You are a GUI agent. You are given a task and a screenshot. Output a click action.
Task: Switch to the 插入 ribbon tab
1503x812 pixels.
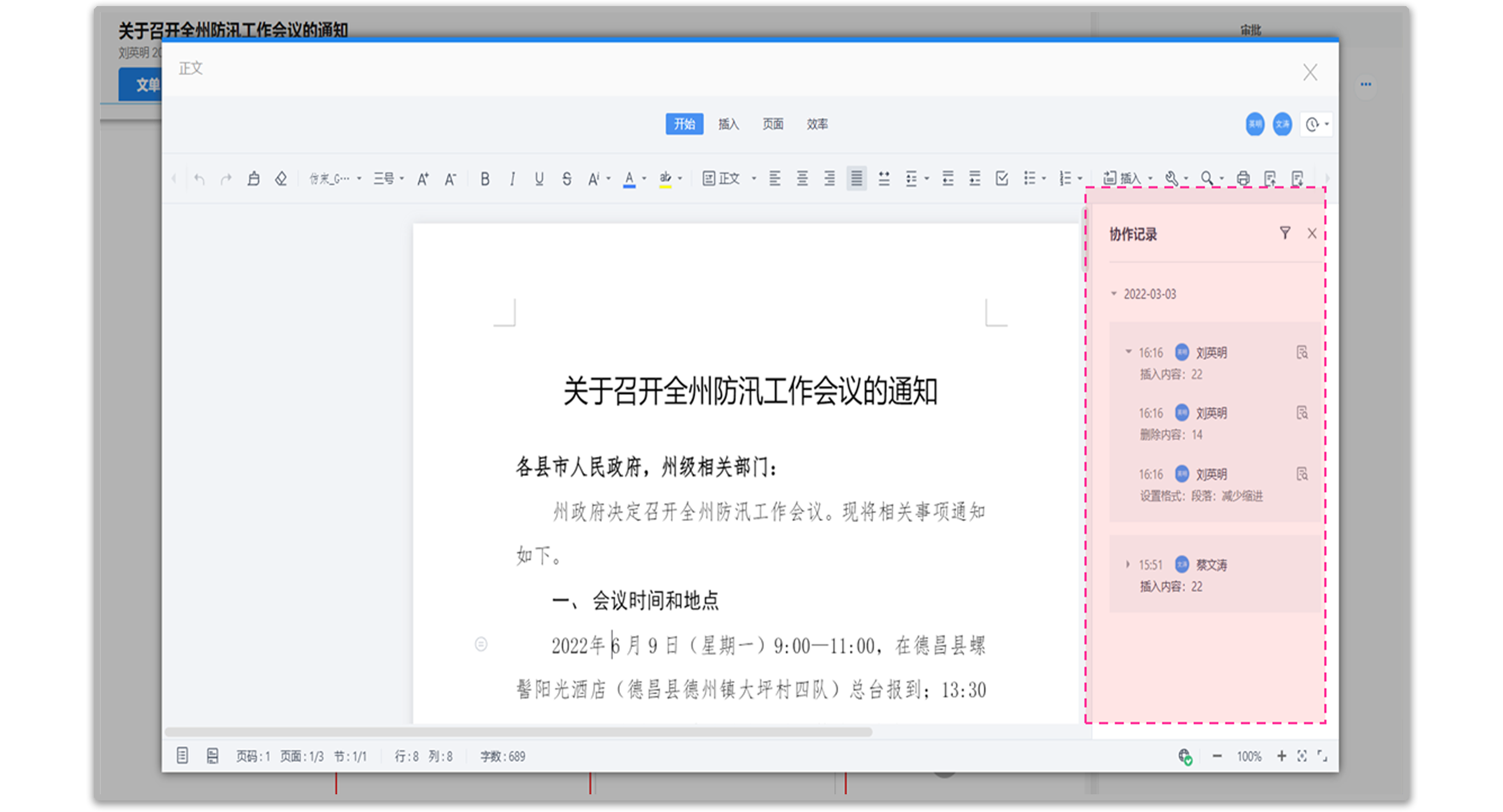click(x=728, y=124)
